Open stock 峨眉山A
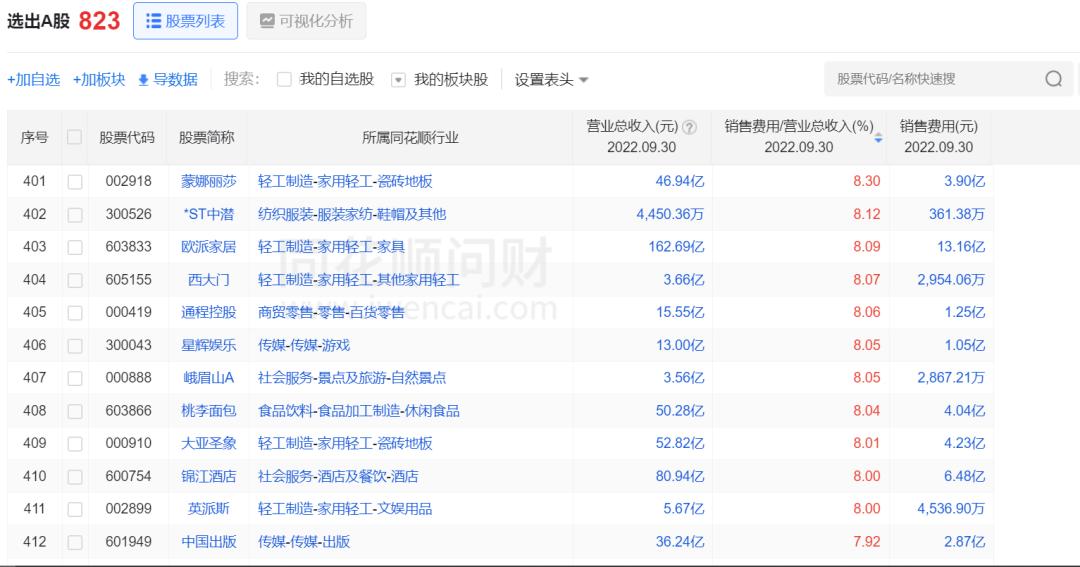The image size is (1080, 567). 209,378
